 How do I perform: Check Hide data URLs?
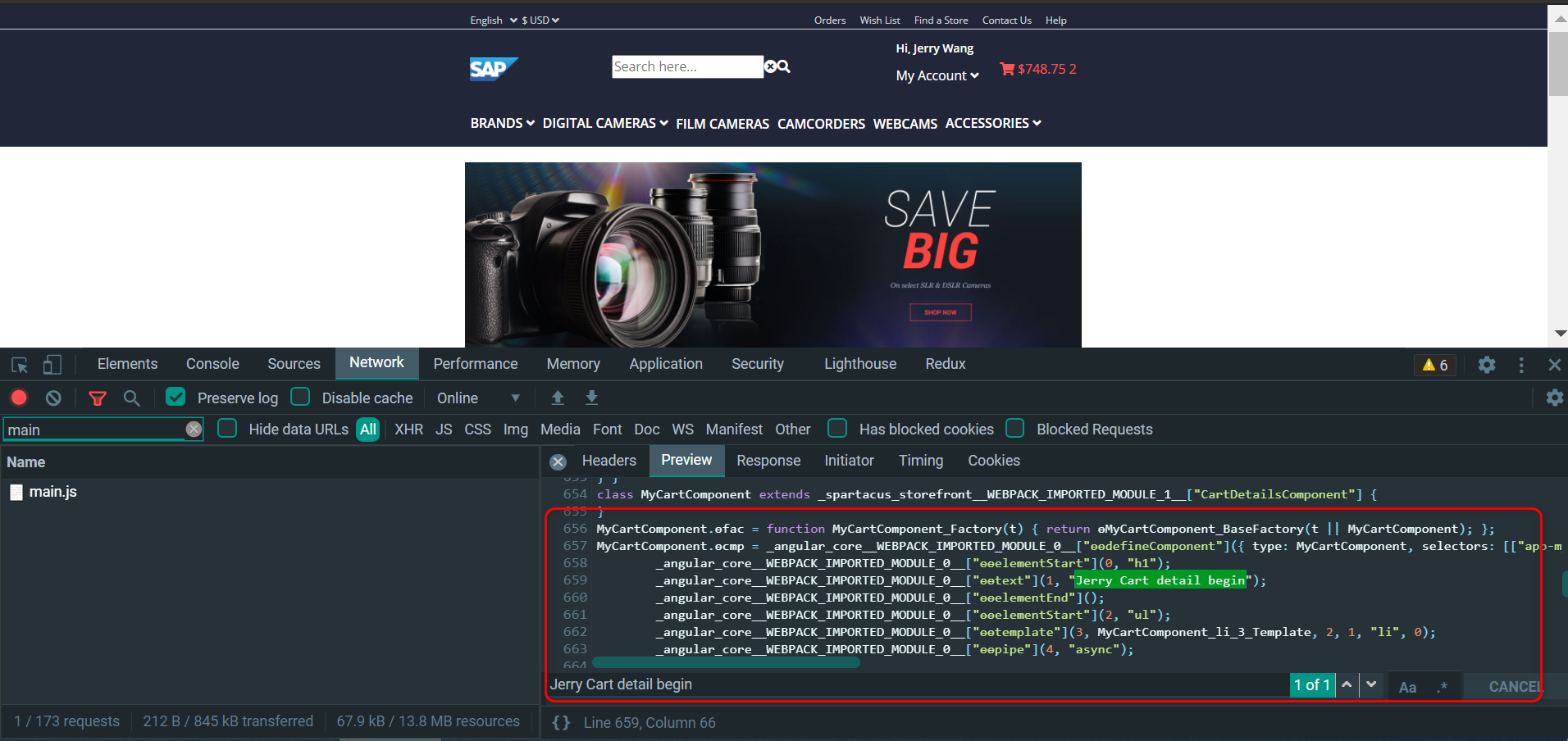(x=227, y=428)
